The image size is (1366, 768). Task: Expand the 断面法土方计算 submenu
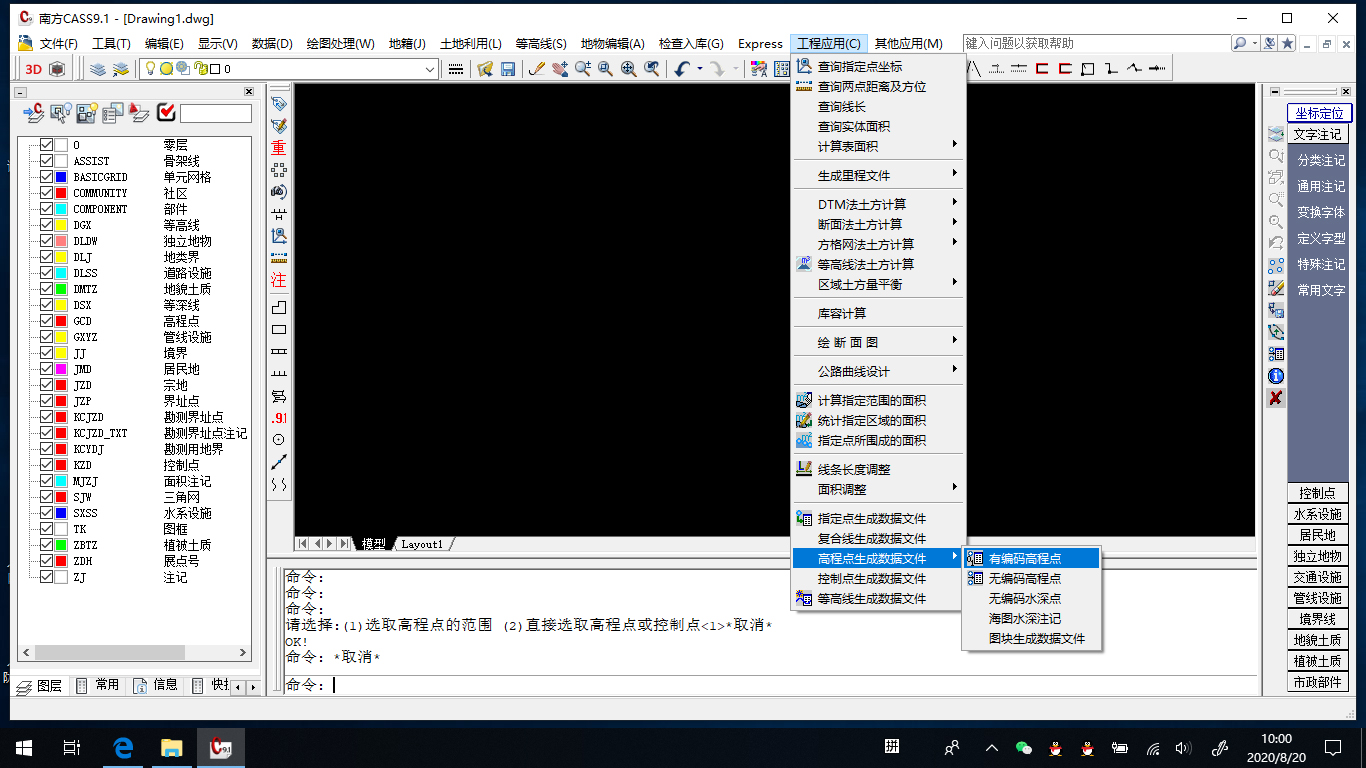pyautogui.click(x=878, y=224)
